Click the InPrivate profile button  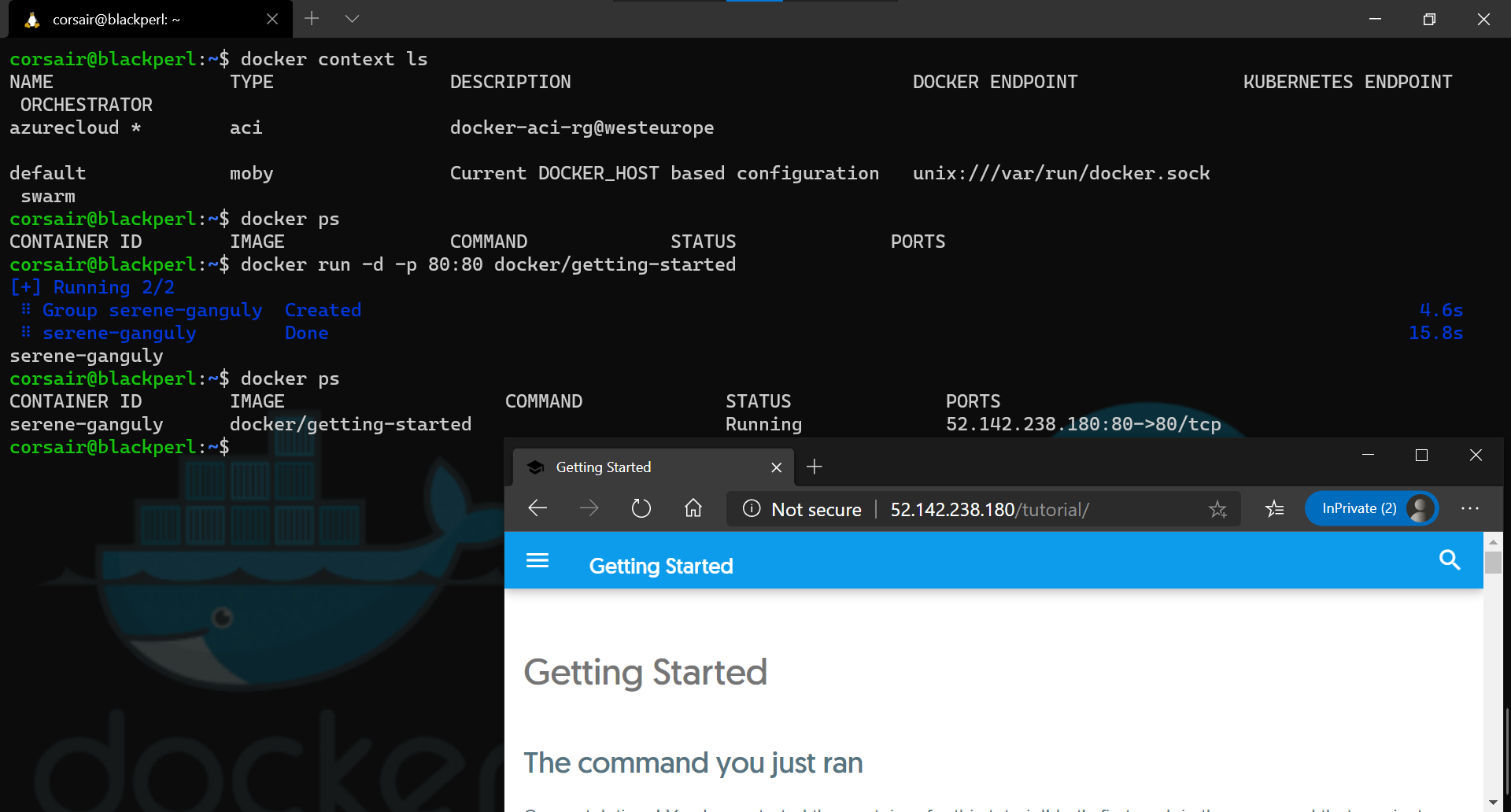point(1371,509)
